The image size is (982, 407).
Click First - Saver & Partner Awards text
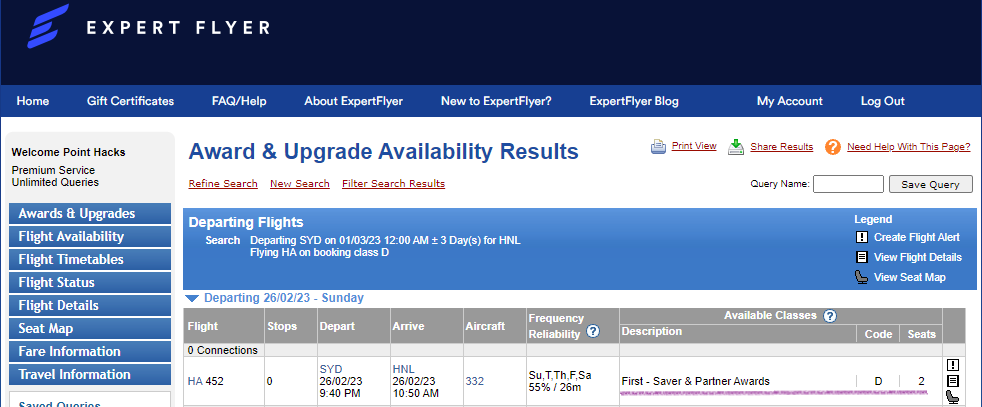click(x=695, y=381)
